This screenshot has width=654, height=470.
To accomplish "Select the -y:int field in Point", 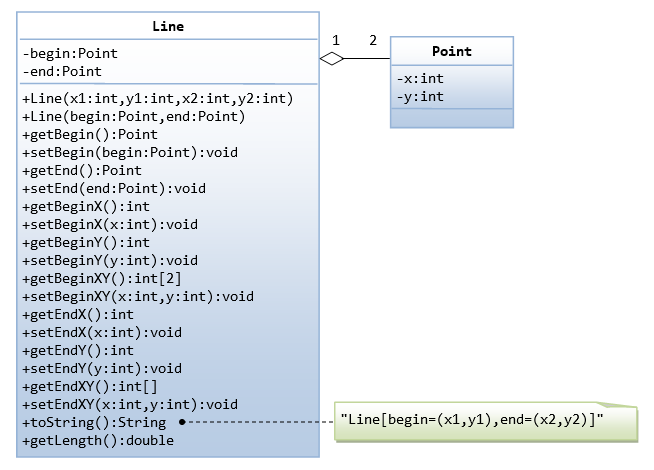I will coord(420,97).
